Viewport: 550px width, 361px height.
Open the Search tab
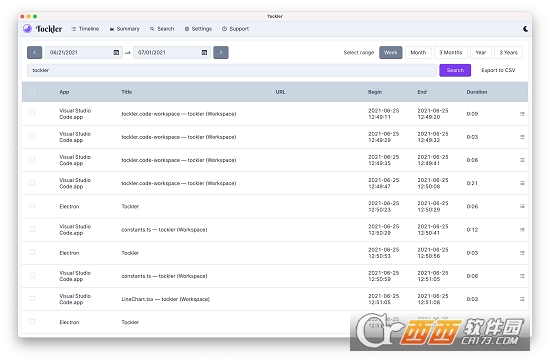pos(162,29)
